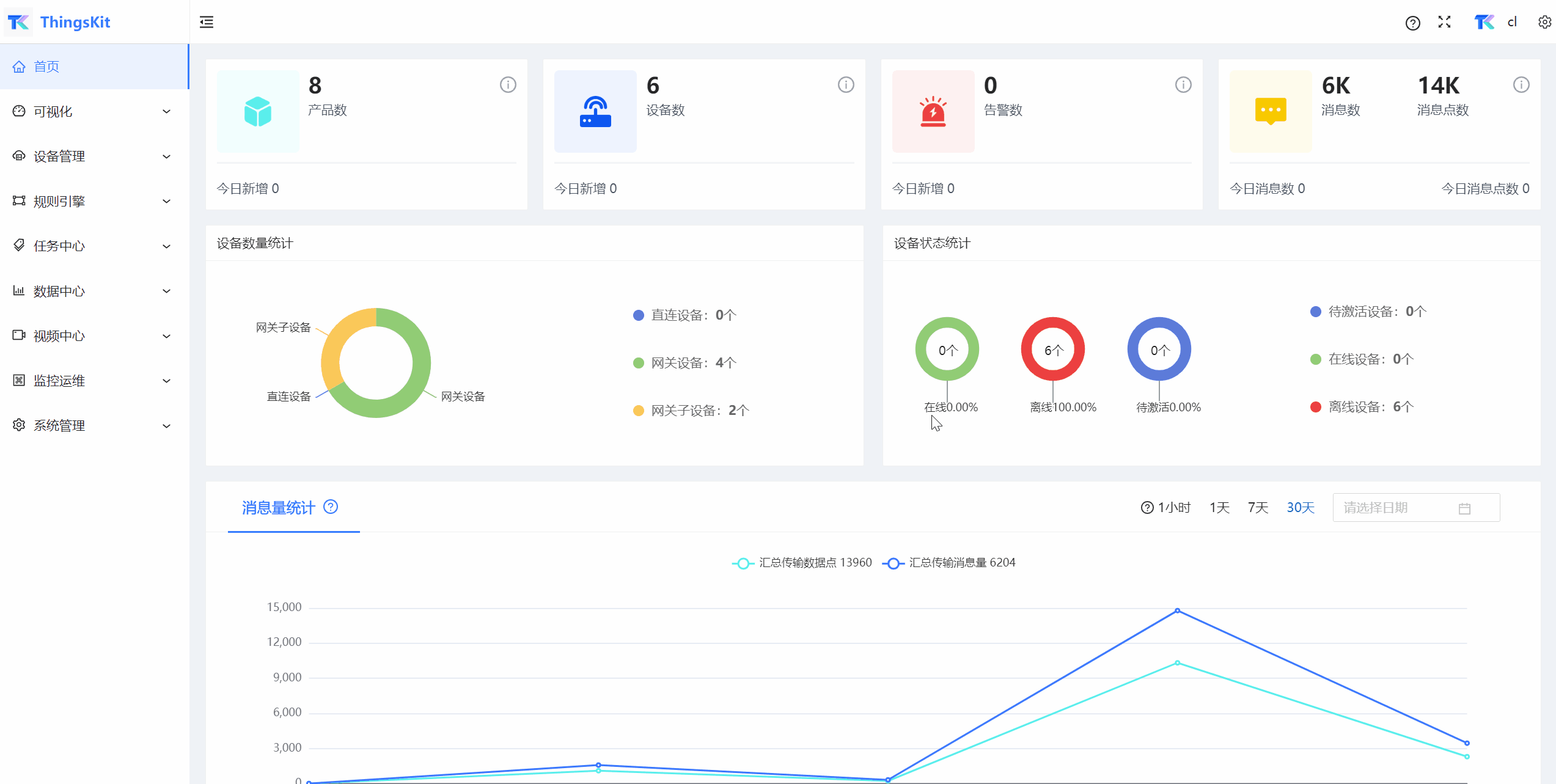
Task: Toggle fullscreen mode icon
Action: click(1444, 23)
